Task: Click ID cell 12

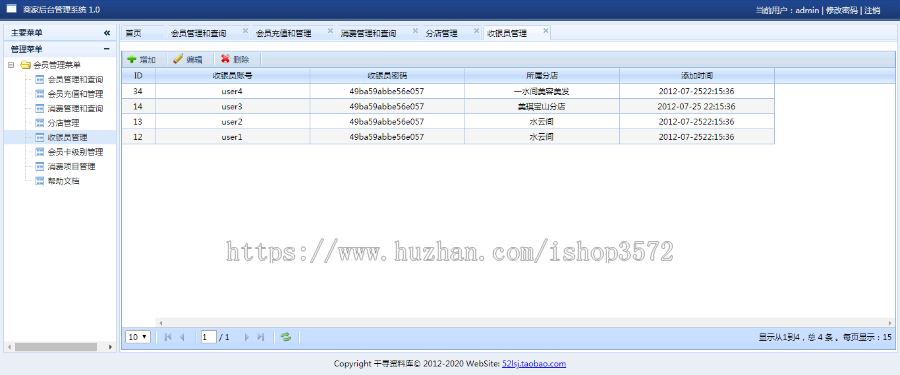Action: tap(138, 137)
